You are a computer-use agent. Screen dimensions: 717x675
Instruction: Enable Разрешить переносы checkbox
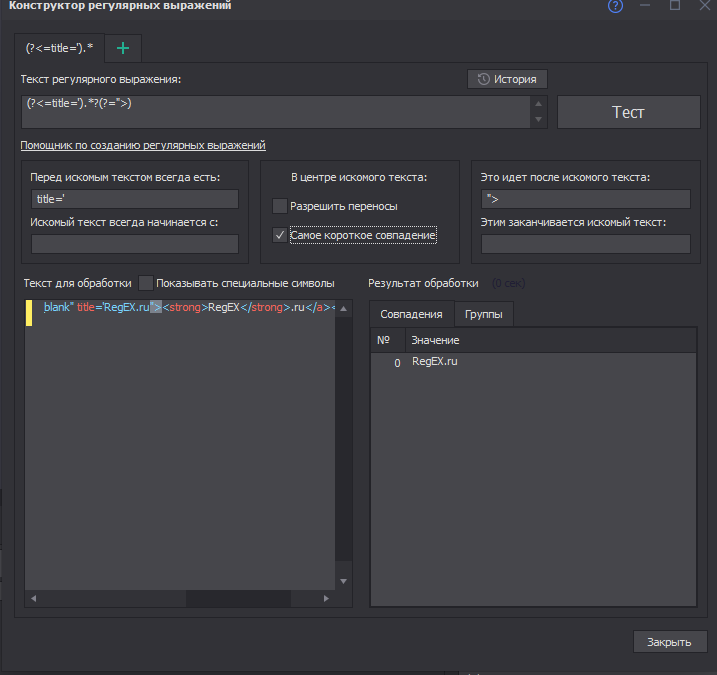click(280, 206)
